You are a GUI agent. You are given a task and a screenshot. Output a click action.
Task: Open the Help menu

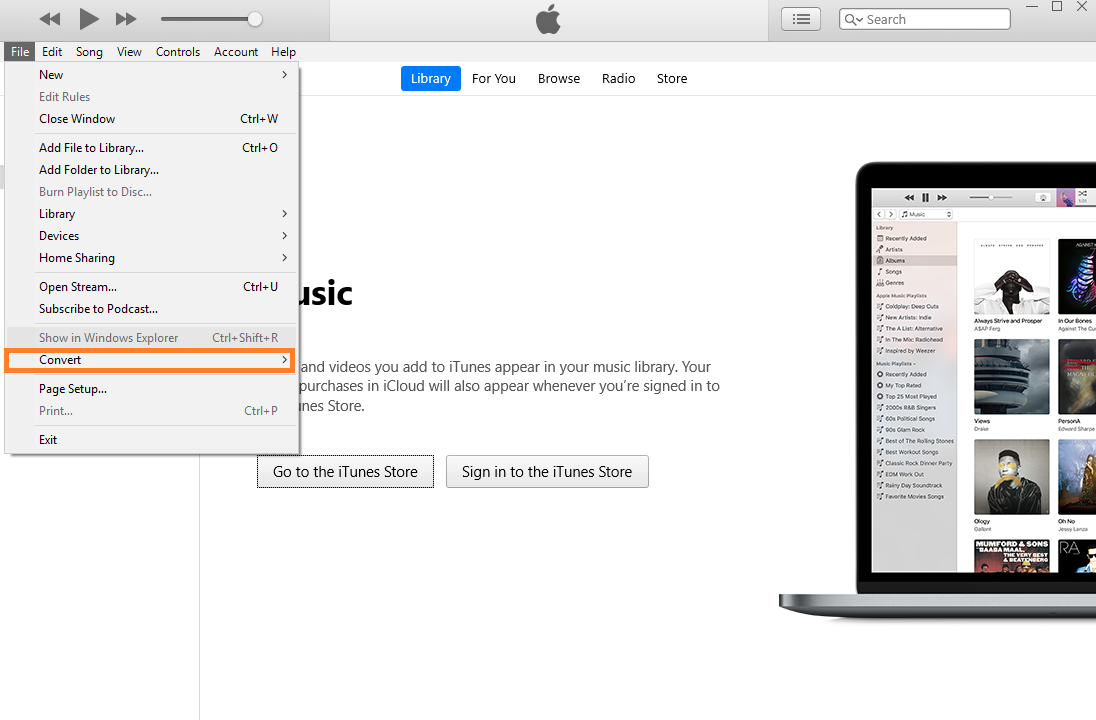283,52
